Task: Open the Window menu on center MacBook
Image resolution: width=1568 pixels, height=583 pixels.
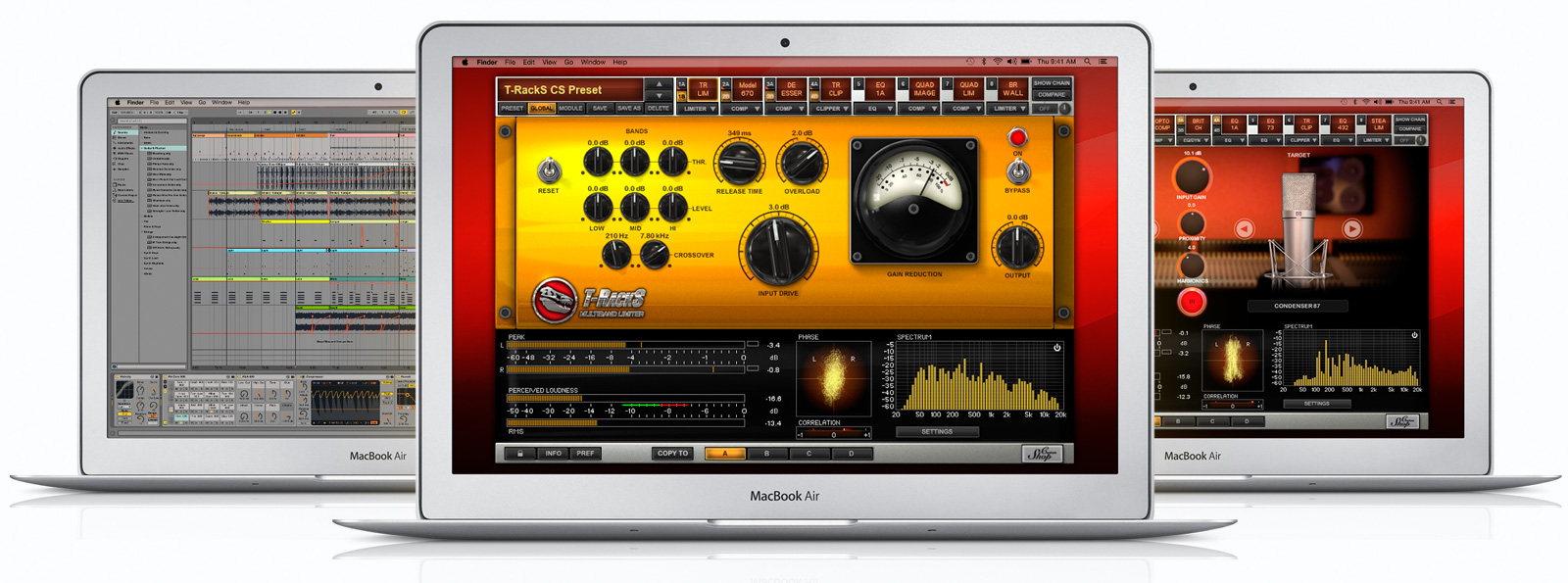Action: pos(593,62)
